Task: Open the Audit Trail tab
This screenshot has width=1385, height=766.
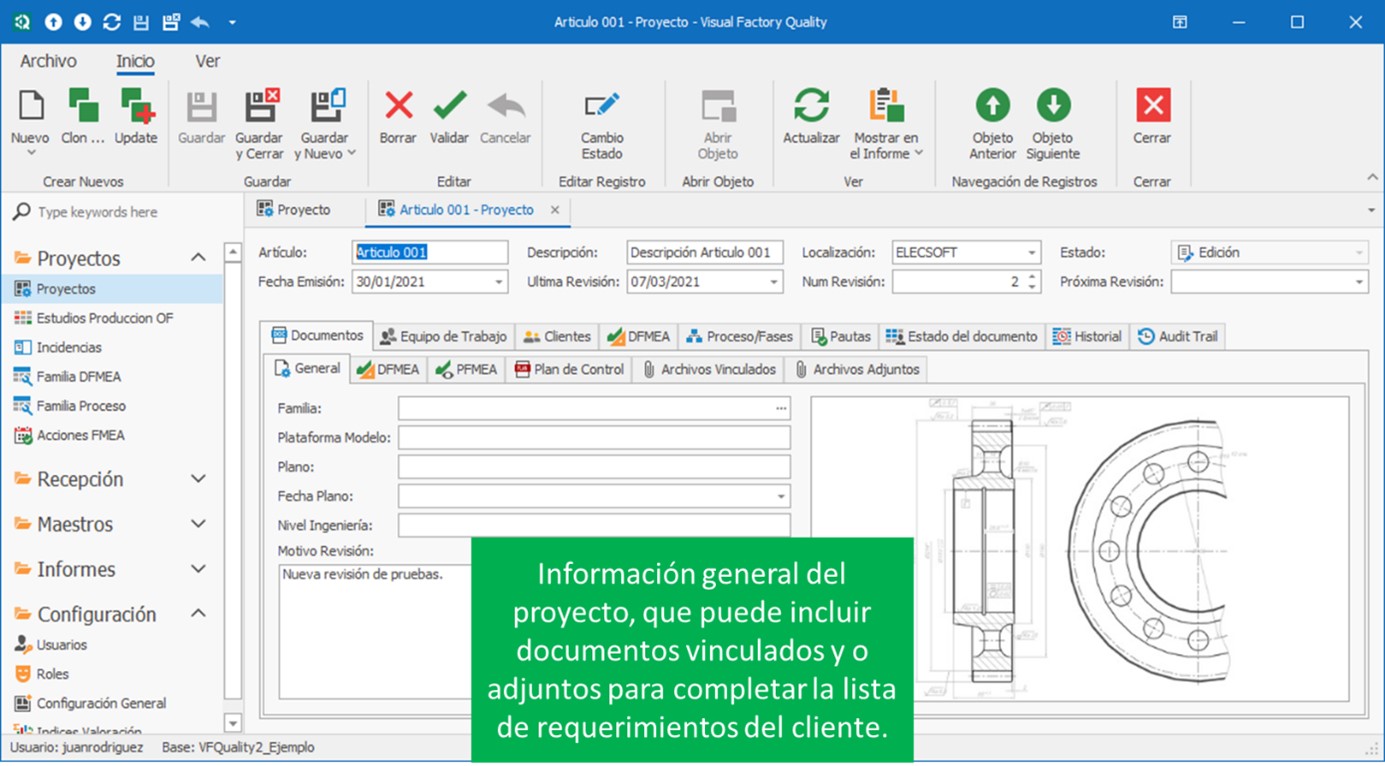Action: (1178, 336)
